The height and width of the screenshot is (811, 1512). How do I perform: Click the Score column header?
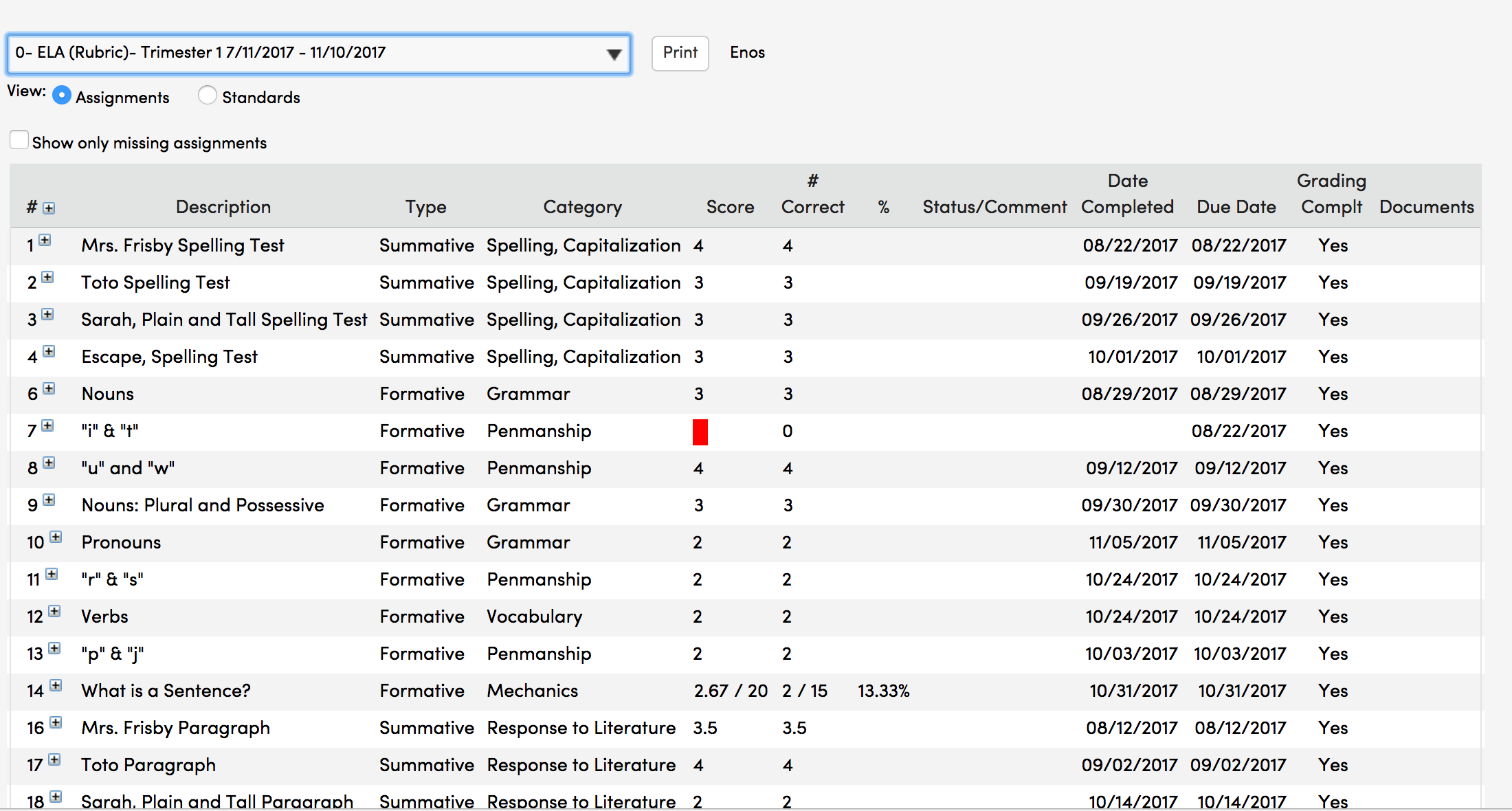[x=731, y=207]
